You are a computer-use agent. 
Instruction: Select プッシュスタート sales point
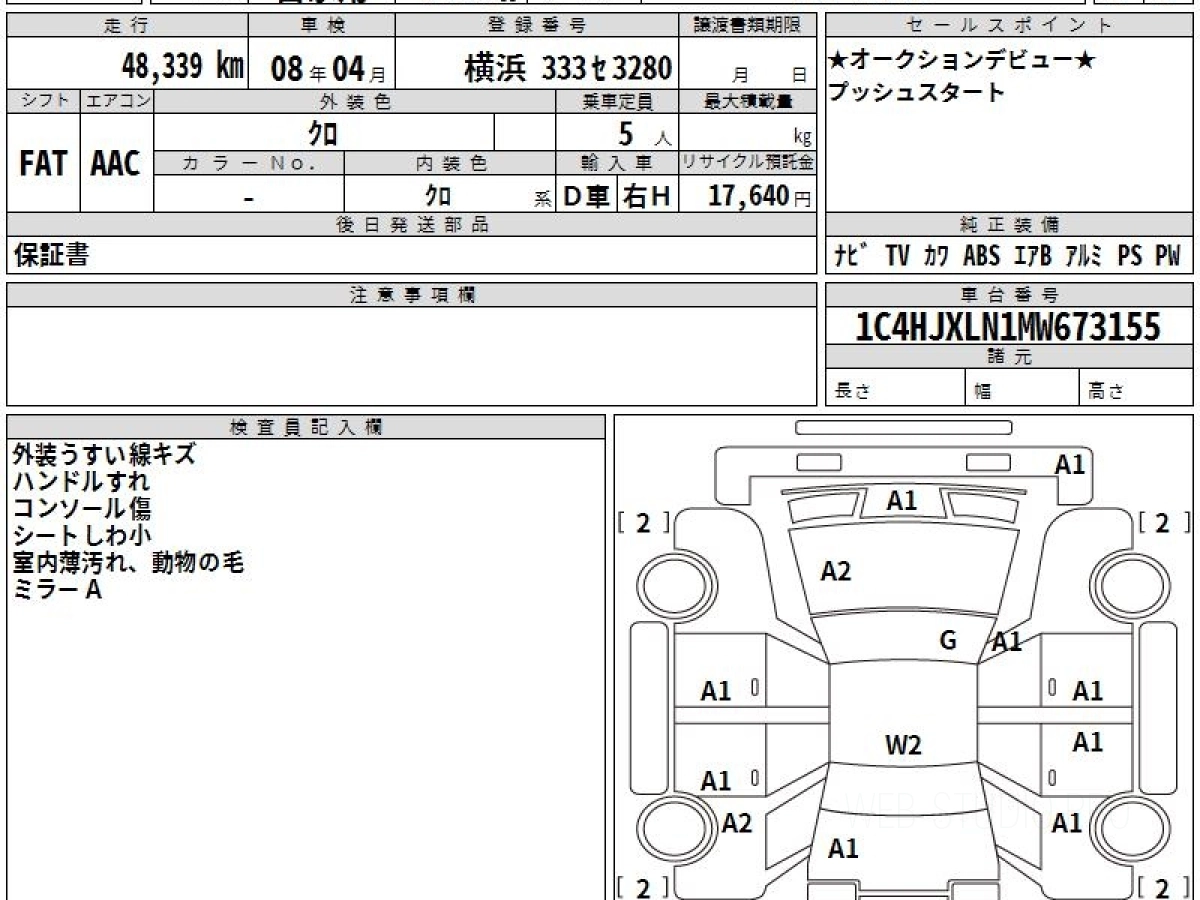[916, 93]
